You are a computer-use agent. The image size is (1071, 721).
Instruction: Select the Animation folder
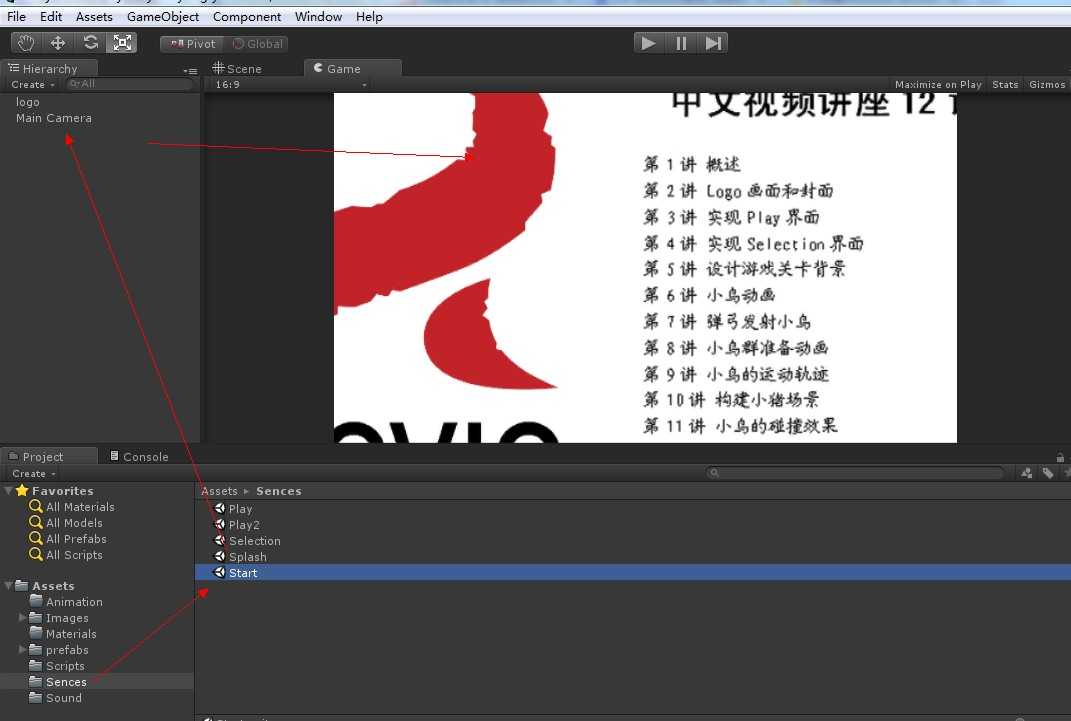(74, 602)
